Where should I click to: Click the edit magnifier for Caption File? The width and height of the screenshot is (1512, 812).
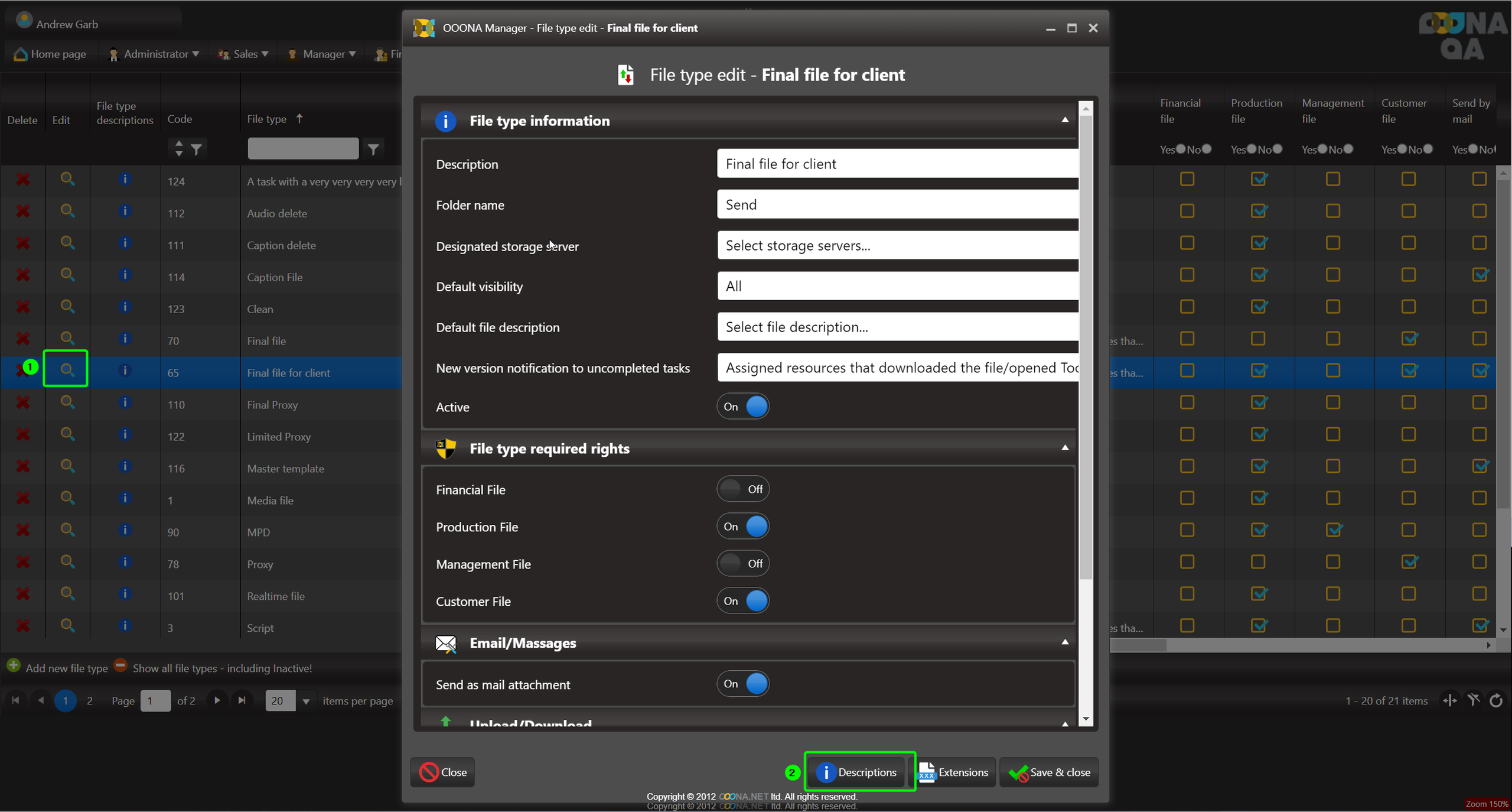click(67, 275)
